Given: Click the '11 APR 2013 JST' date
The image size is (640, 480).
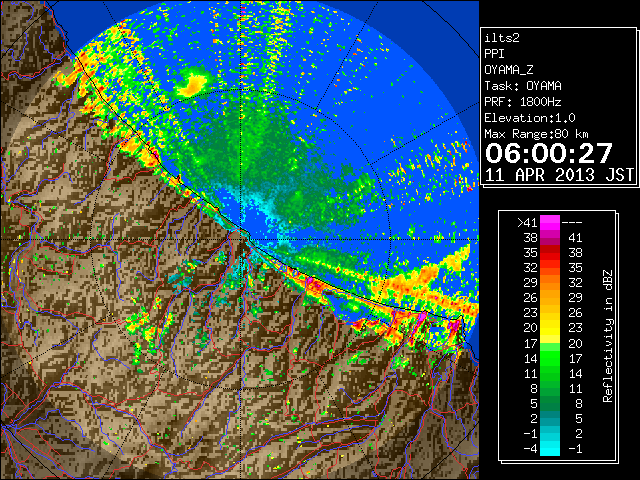Looking at the screenshot, I should click(560, 175).
